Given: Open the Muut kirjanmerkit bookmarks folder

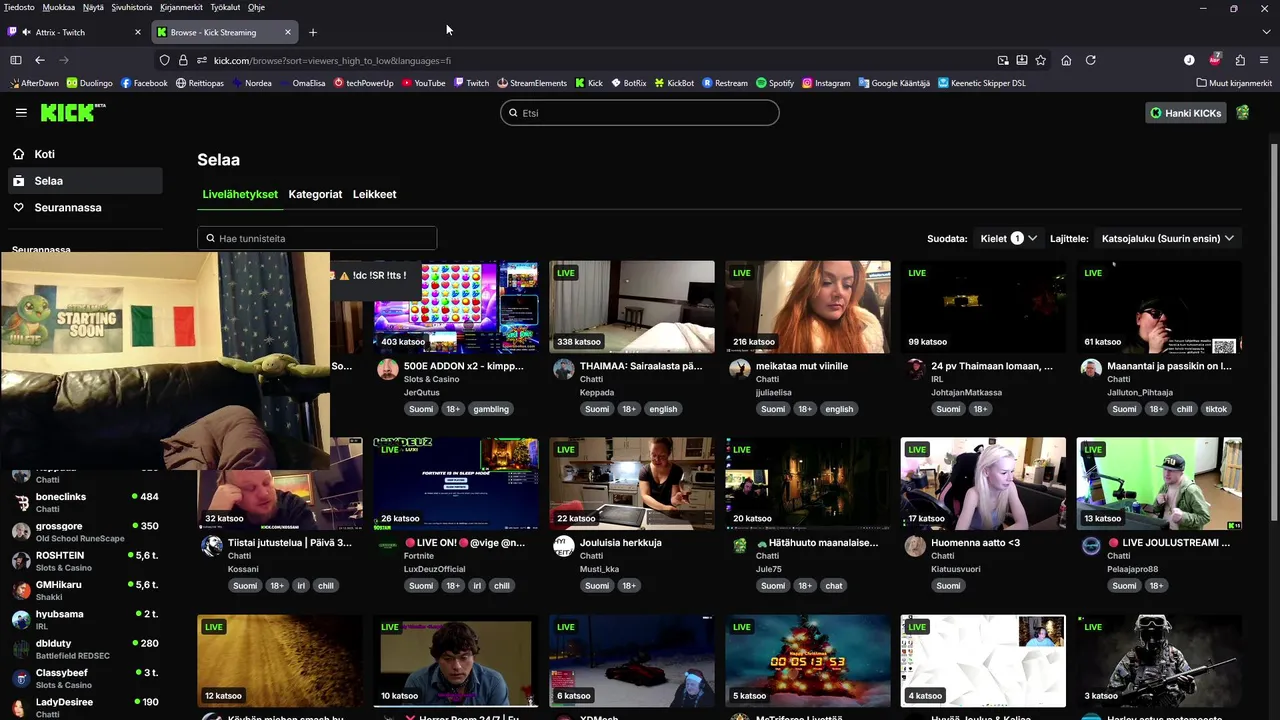Looking at the screenshot, I should [x=1234, y=83].
